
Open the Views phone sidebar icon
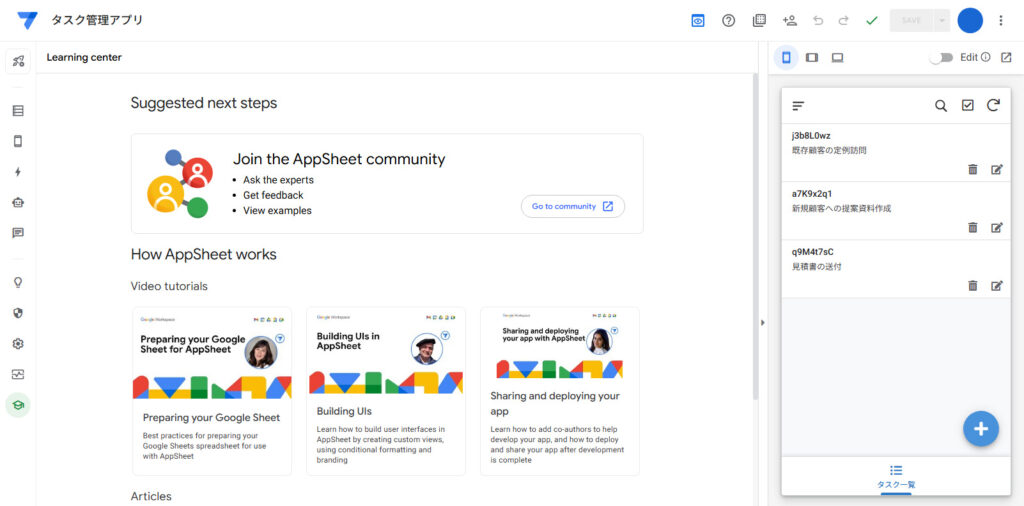18,141
